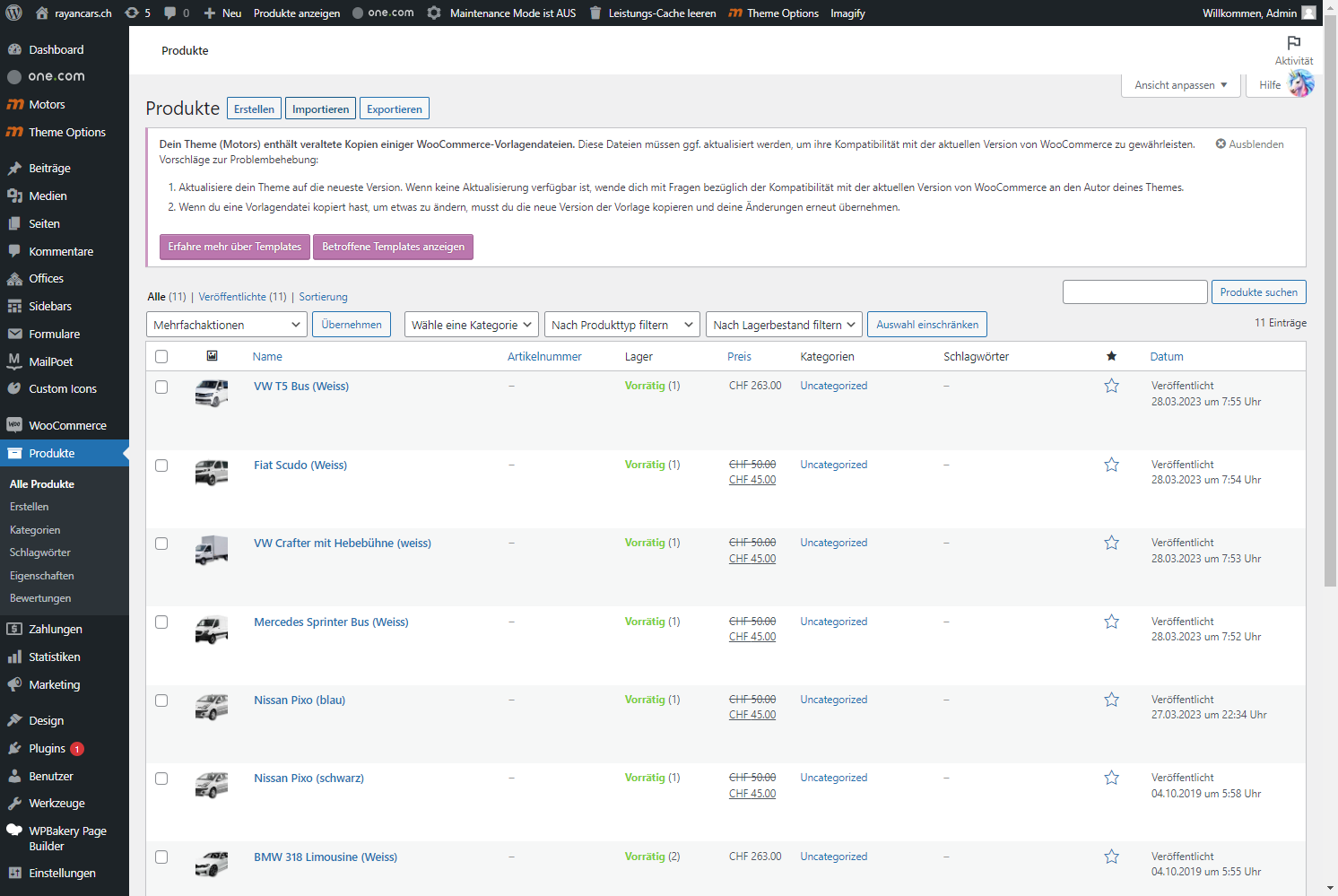Feature the Fiat Scudo (Weiss) product with star
This screenshot has height=896, width=1338.
(1112, 465)
